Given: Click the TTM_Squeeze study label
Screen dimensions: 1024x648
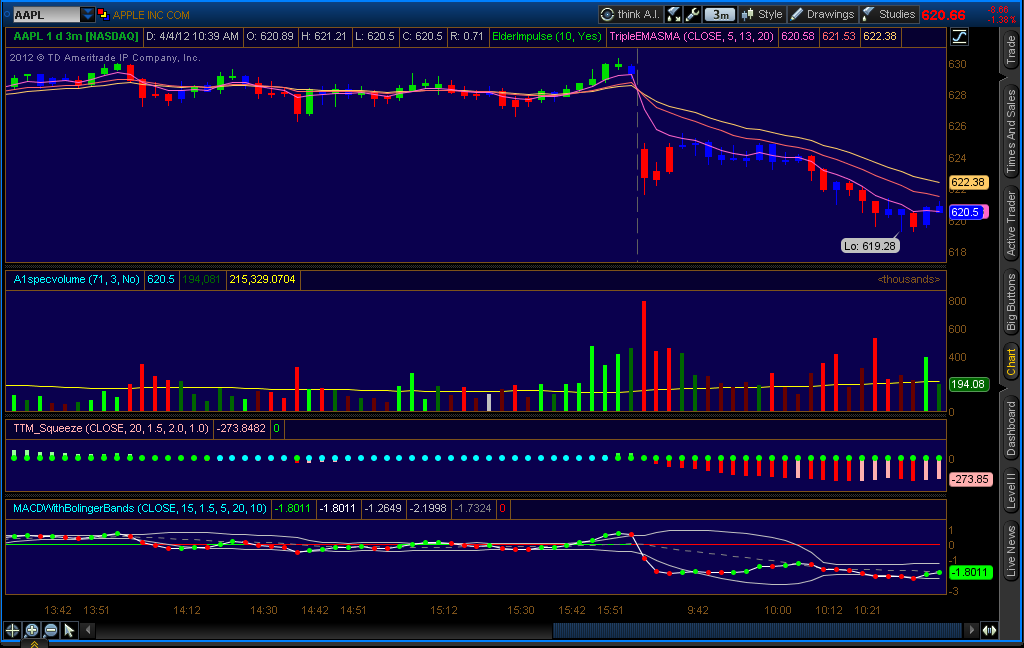Looking at the screenshot, I should [110, 429].
